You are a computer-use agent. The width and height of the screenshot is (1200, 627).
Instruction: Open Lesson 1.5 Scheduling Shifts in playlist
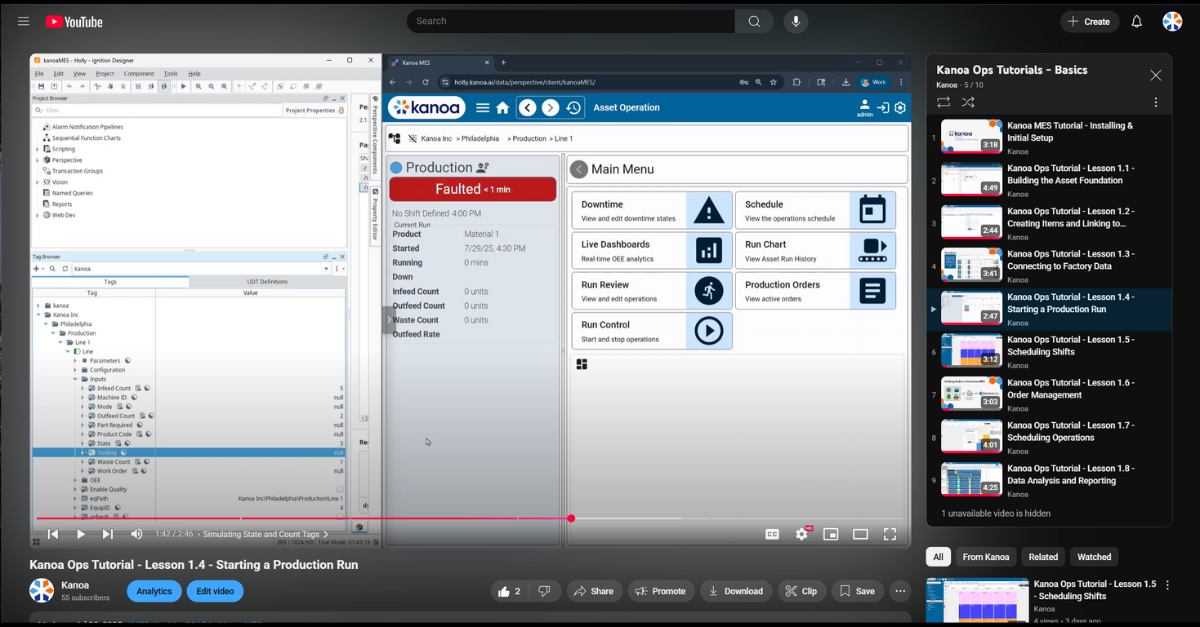coord(1050,352)
